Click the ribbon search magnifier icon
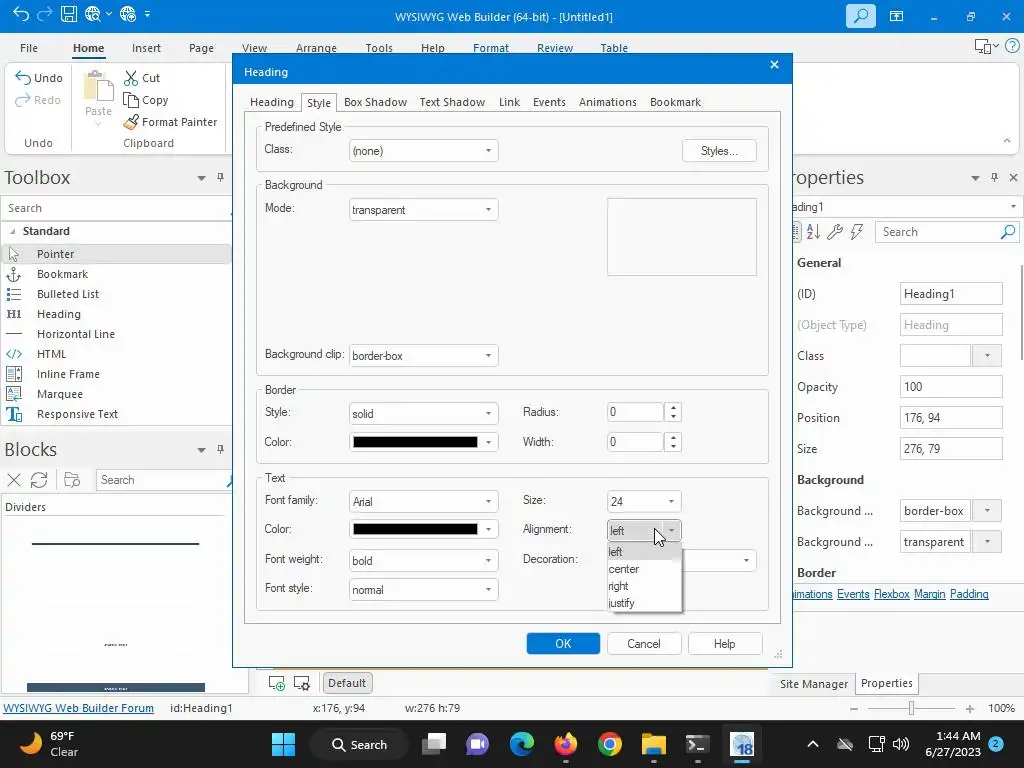This screenshot has width=1024, height=768. 861,16
